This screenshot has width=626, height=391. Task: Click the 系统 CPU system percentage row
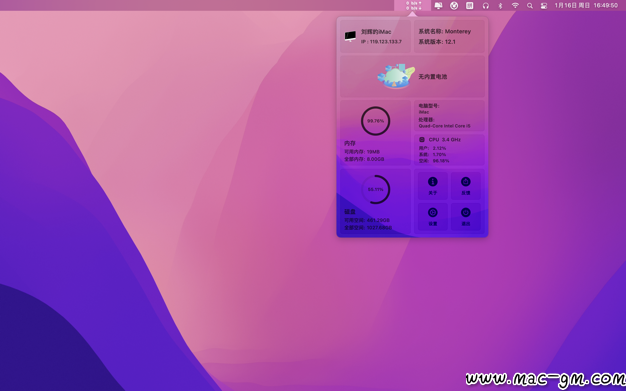point(432,154)
